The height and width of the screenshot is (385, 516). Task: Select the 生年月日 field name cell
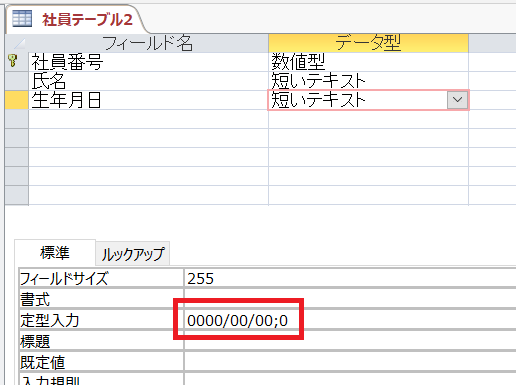148,100
